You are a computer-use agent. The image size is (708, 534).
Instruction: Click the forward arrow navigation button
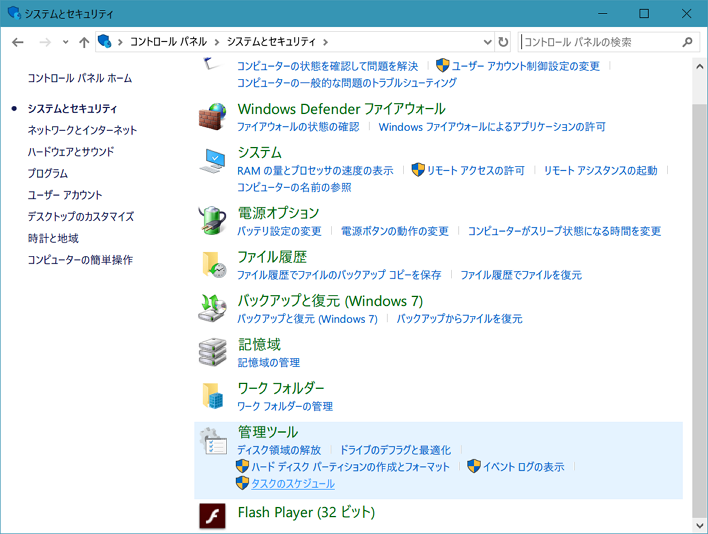coord(45,42)
